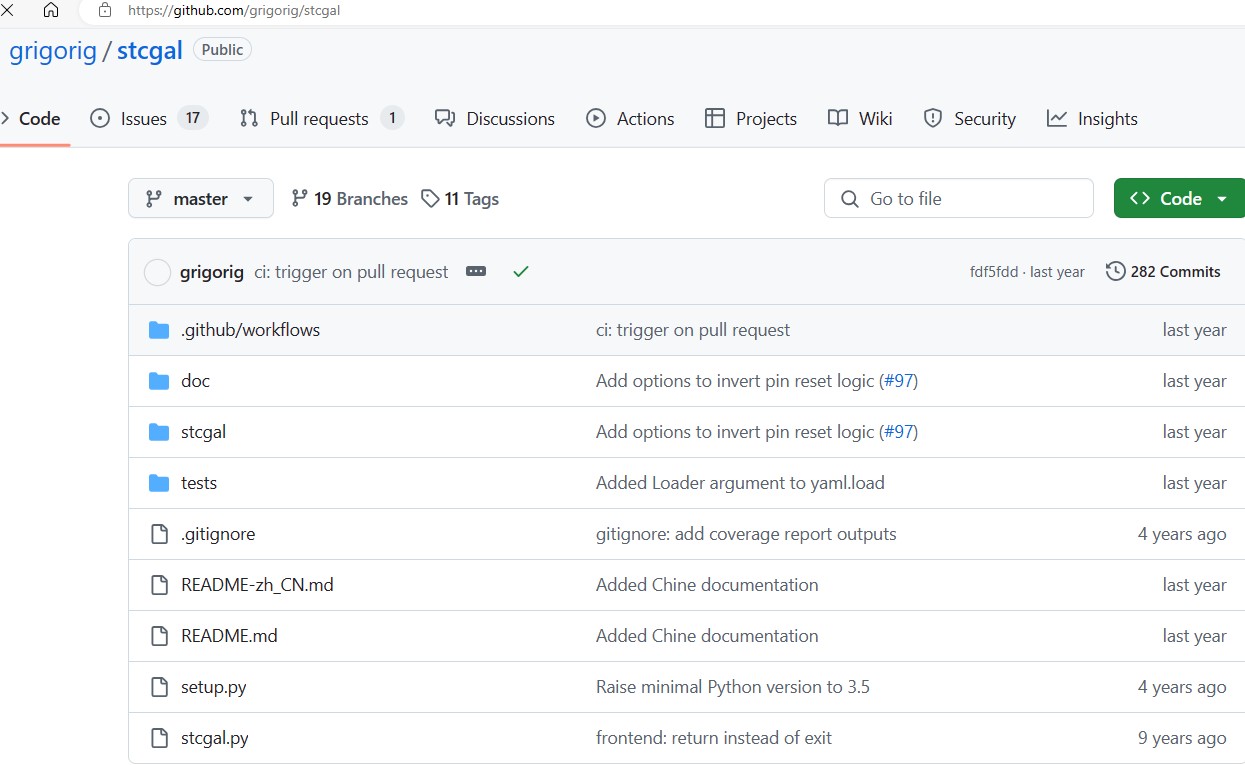This screenshot has height=765, width=1245.
Task: Open the stcgal folder
Action: [x=203, y=432]
